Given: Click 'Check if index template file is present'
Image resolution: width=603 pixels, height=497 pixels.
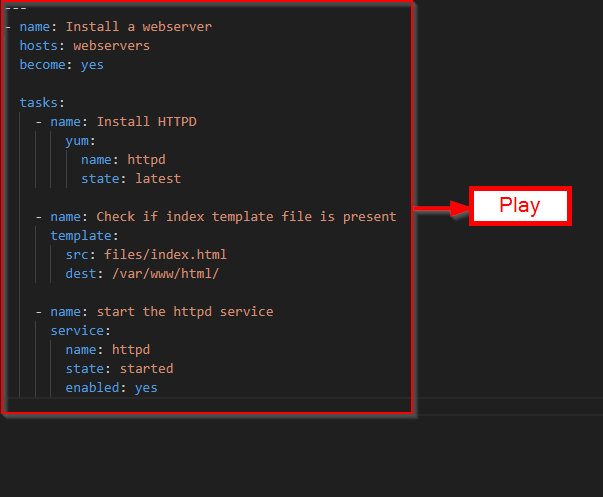Looking at the screenshot, I should (246, 217).
